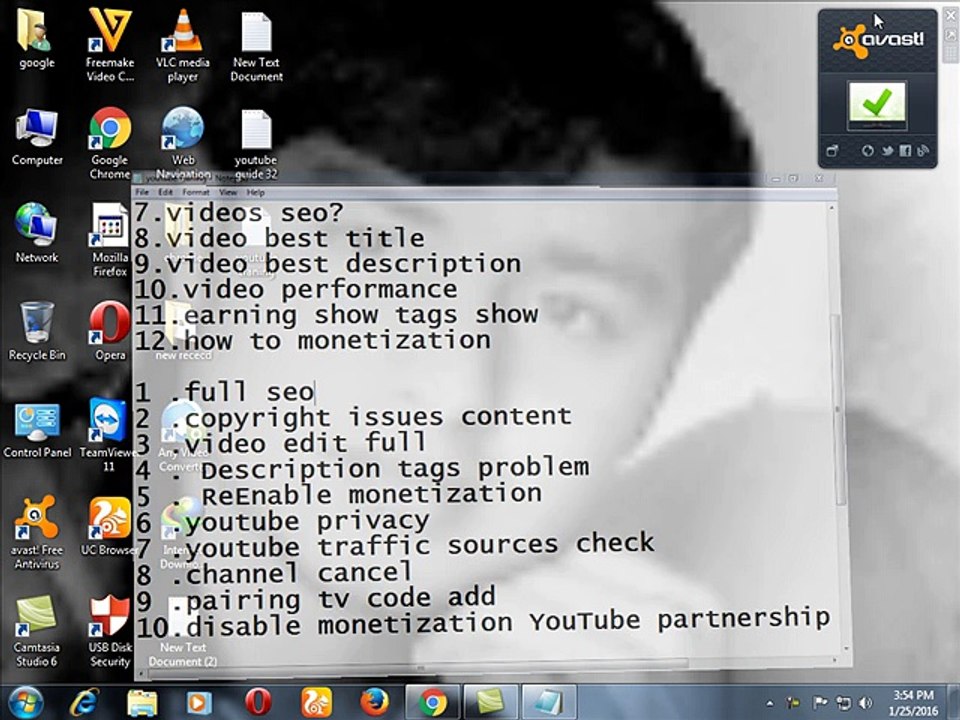The image size is (960, 720).
Task: Launch Mozilla Firefox desktop shortcut
Action: pos(110,241)
